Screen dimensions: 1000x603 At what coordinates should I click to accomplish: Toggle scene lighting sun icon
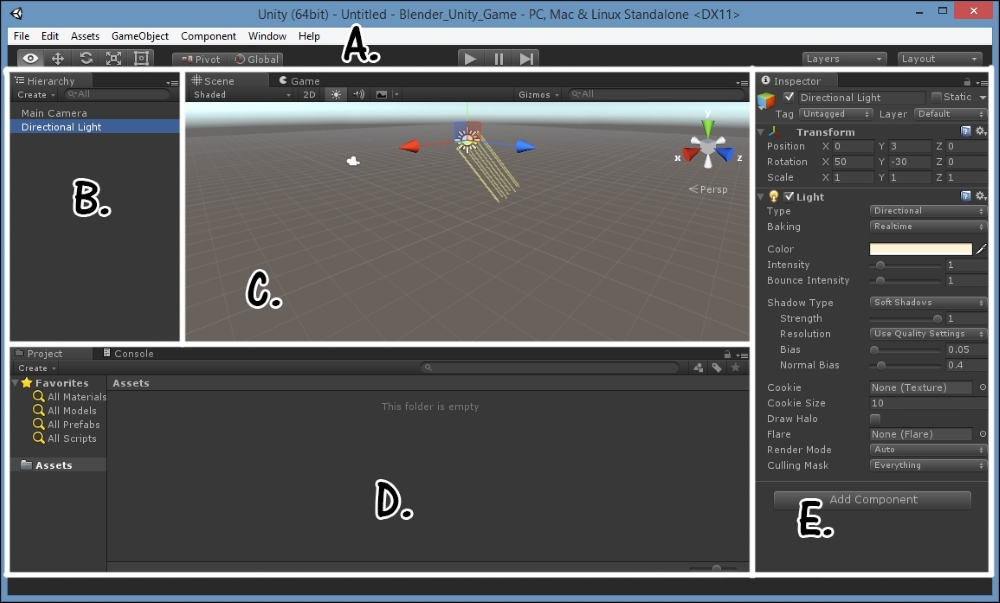pos(335,94)
